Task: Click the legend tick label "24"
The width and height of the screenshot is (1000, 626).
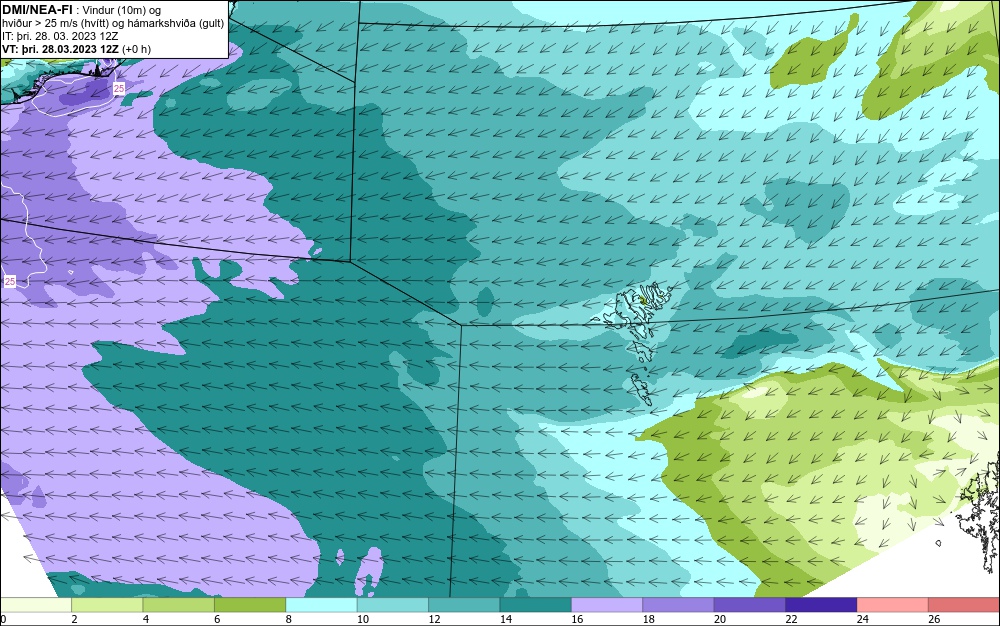Action: coord(863,619)
